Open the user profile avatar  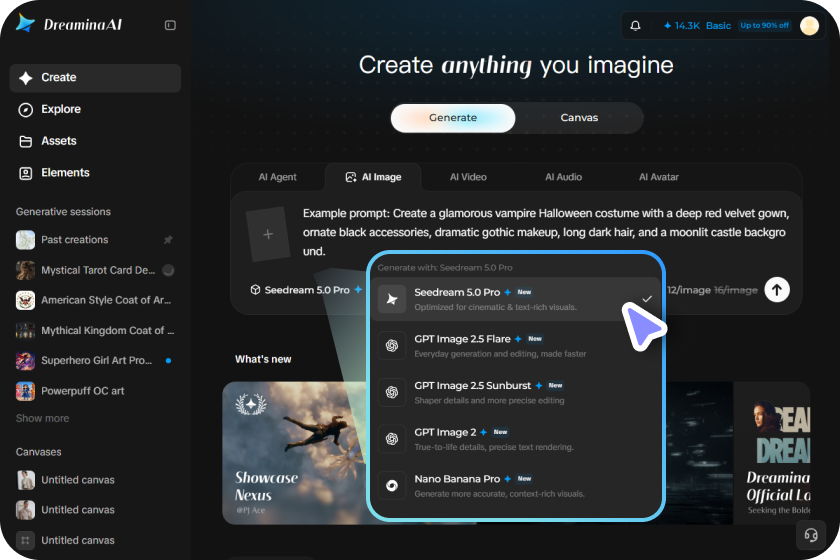click(809, 25)
